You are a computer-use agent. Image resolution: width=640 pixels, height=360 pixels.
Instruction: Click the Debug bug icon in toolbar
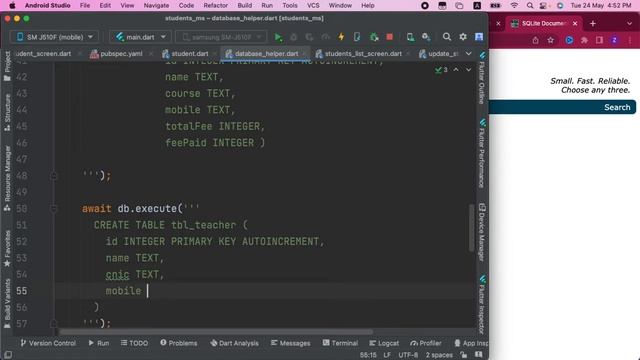pyautogui.click(x=293, y=37)
